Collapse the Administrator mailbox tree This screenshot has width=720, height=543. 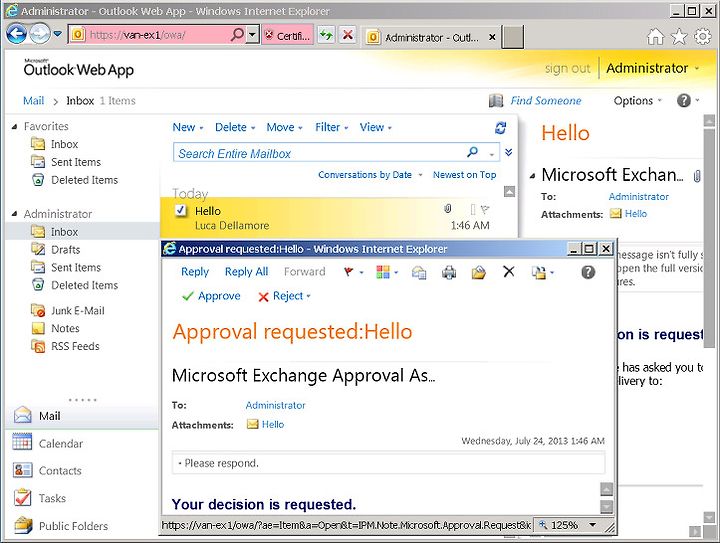[15, 214]
